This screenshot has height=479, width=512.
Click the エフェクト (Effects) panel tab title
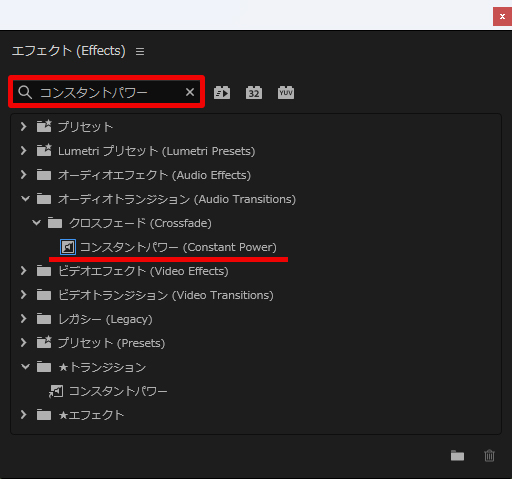tap(69, 51)
